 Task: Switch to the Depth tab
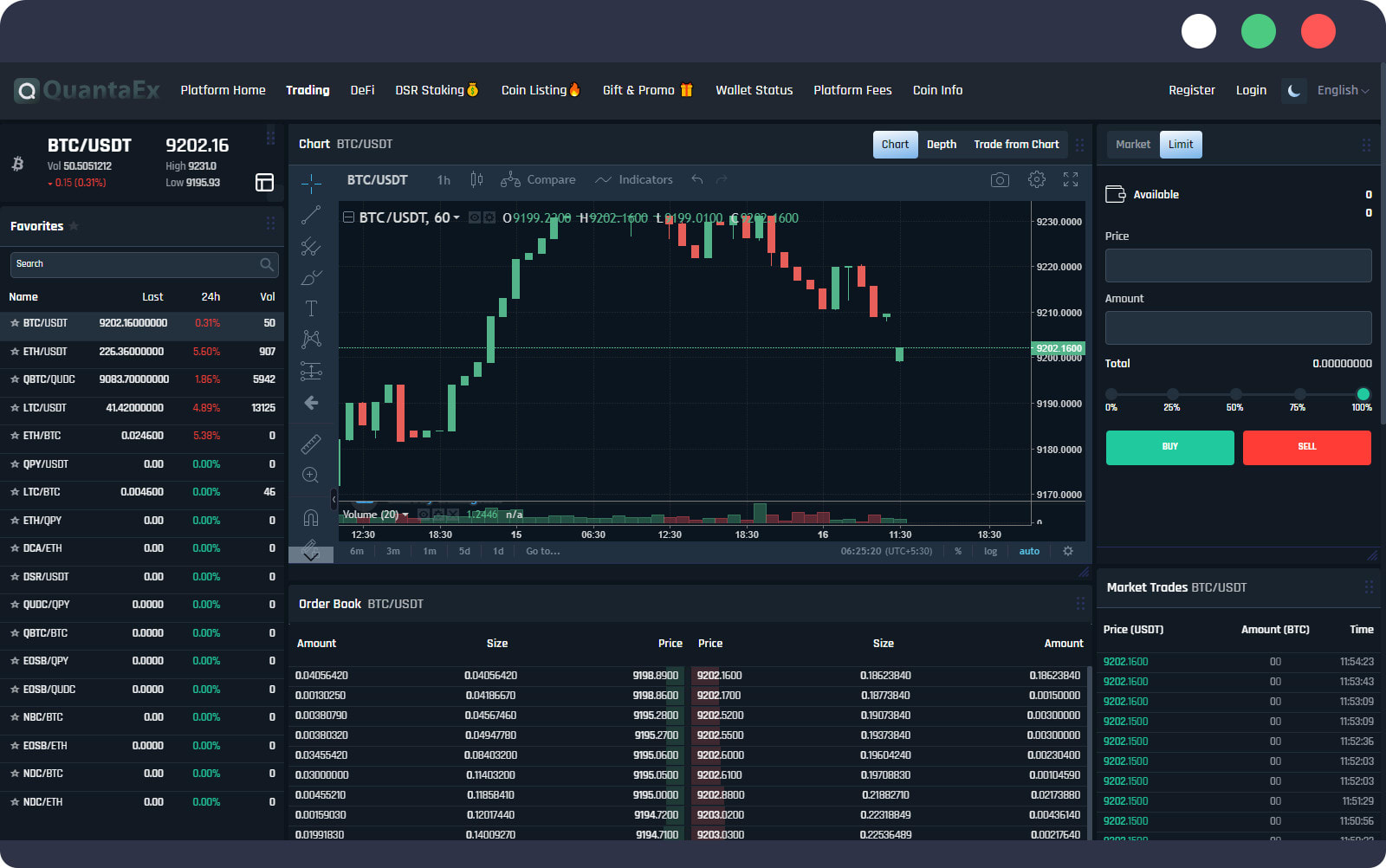click(x=942, y=145)
